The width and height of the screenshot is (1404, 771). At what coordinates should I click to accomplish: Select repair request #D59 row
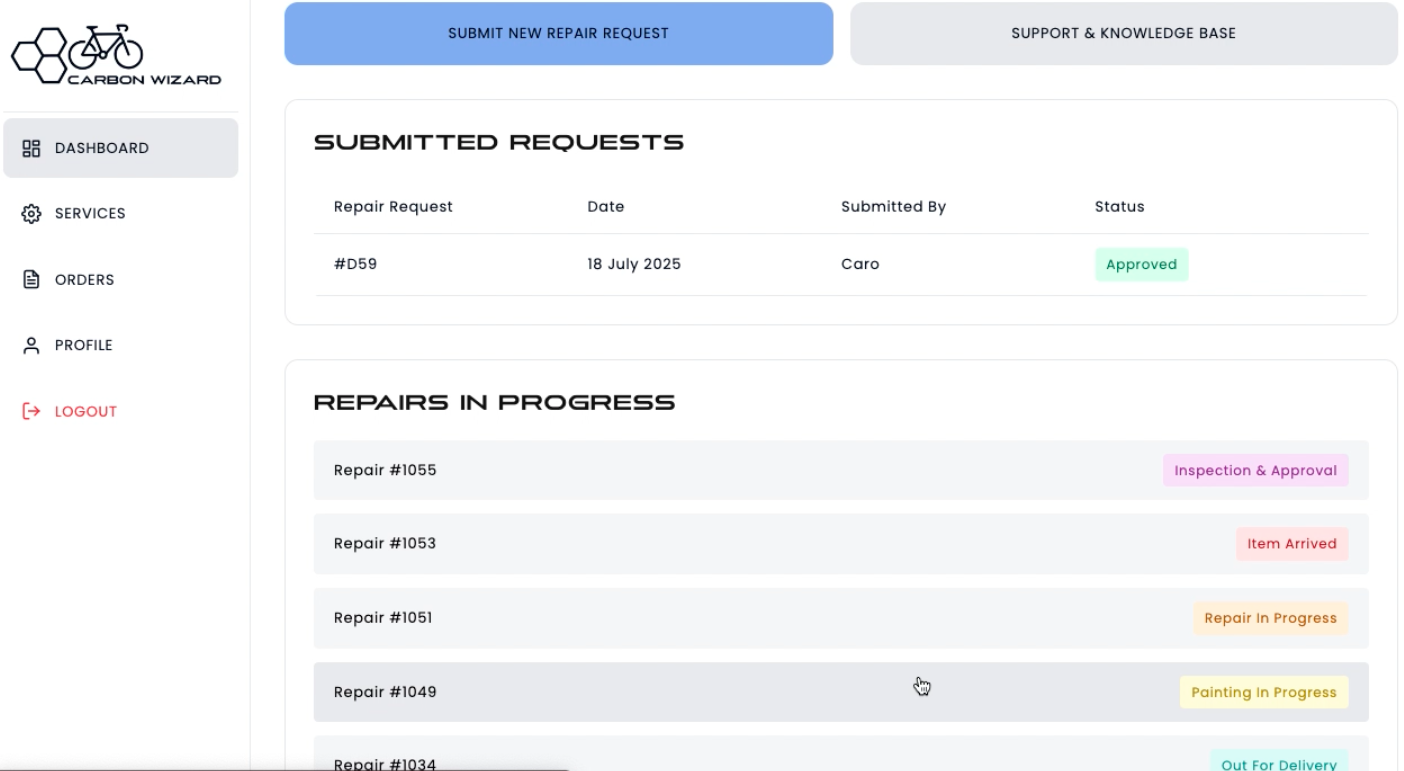pyautogui.click(x=355, y=265)
